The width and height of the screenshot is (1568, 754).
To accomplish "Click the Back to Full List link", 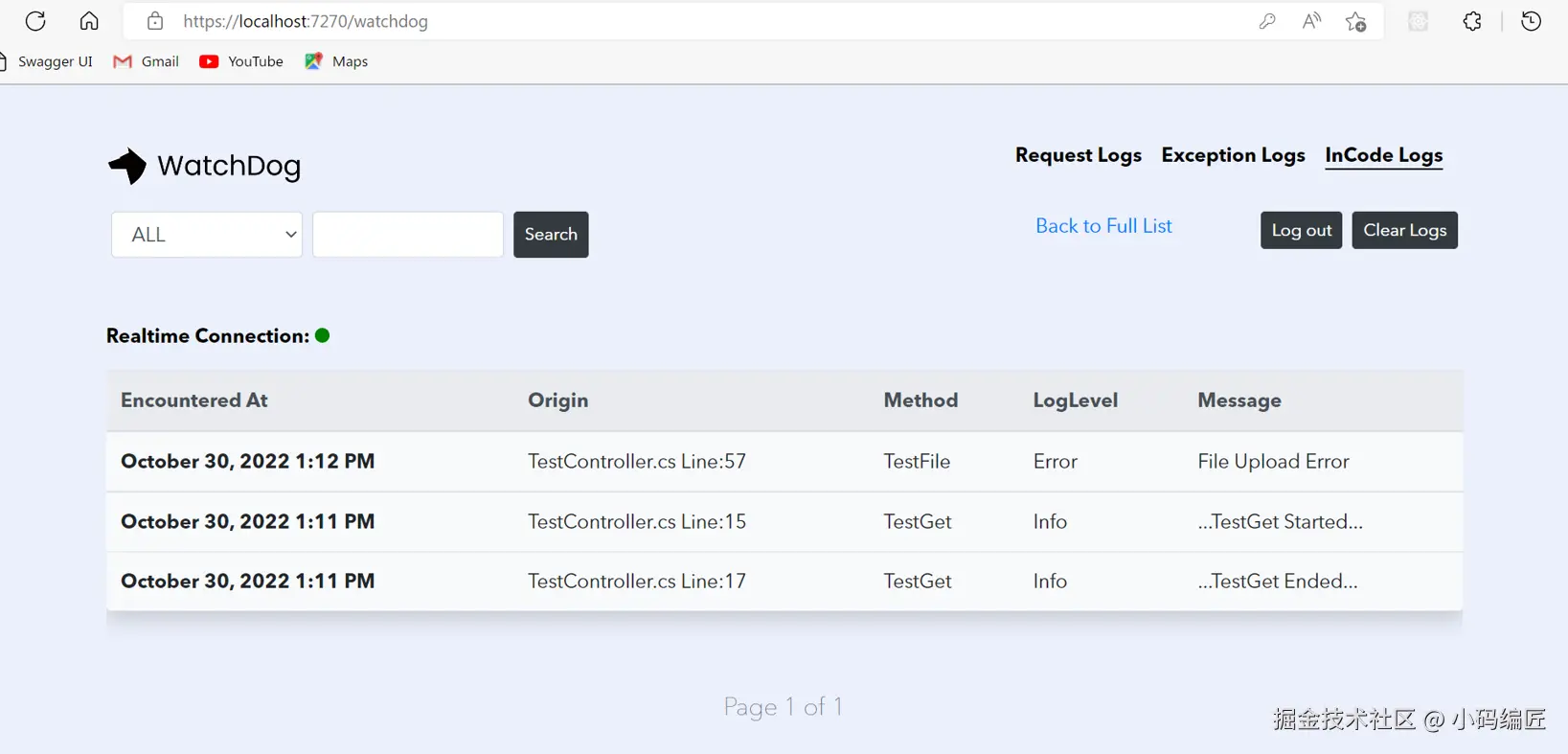I will pos(1103,226).
